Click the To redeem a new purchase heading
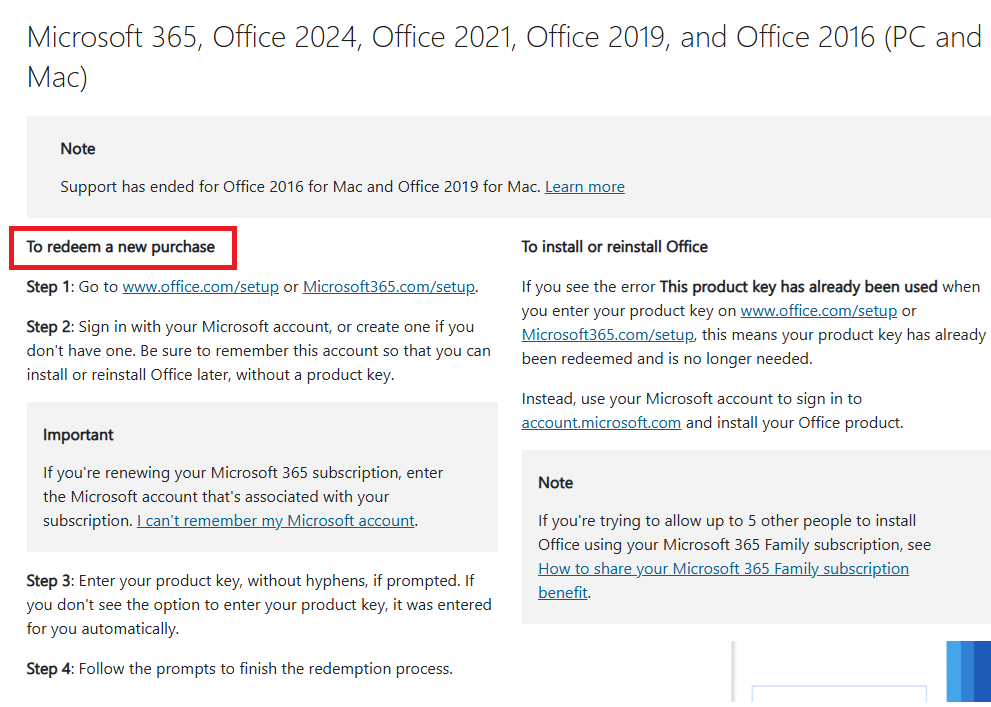The height and width of the screenshot is (707, 991). click(x=121, y=246)
